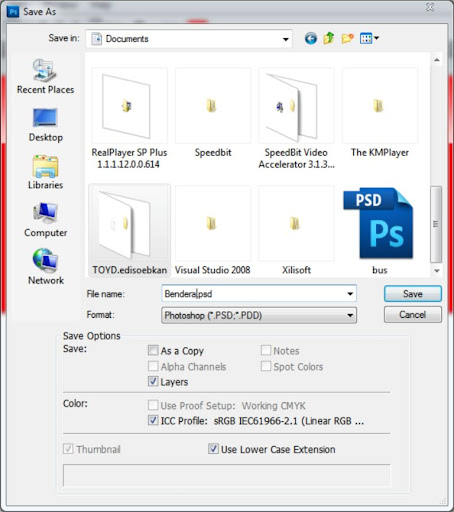This screenshot has width=454, height=512.
Task: Select Desktop in places sidebar
Action: tap(45, 125)
